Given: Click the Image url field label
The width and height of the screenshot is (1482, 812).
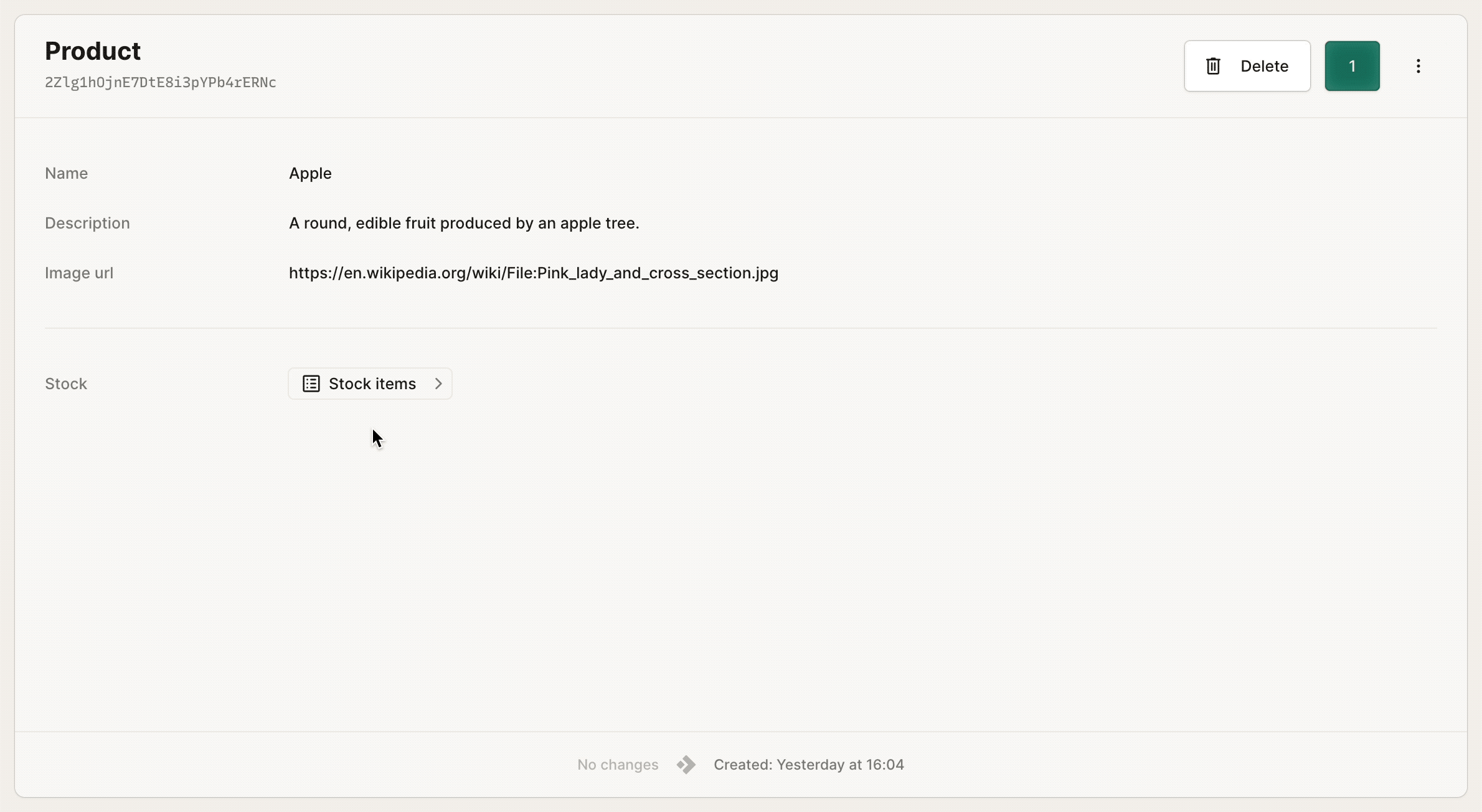Looking at the screenshot, I should coord(79,273).
